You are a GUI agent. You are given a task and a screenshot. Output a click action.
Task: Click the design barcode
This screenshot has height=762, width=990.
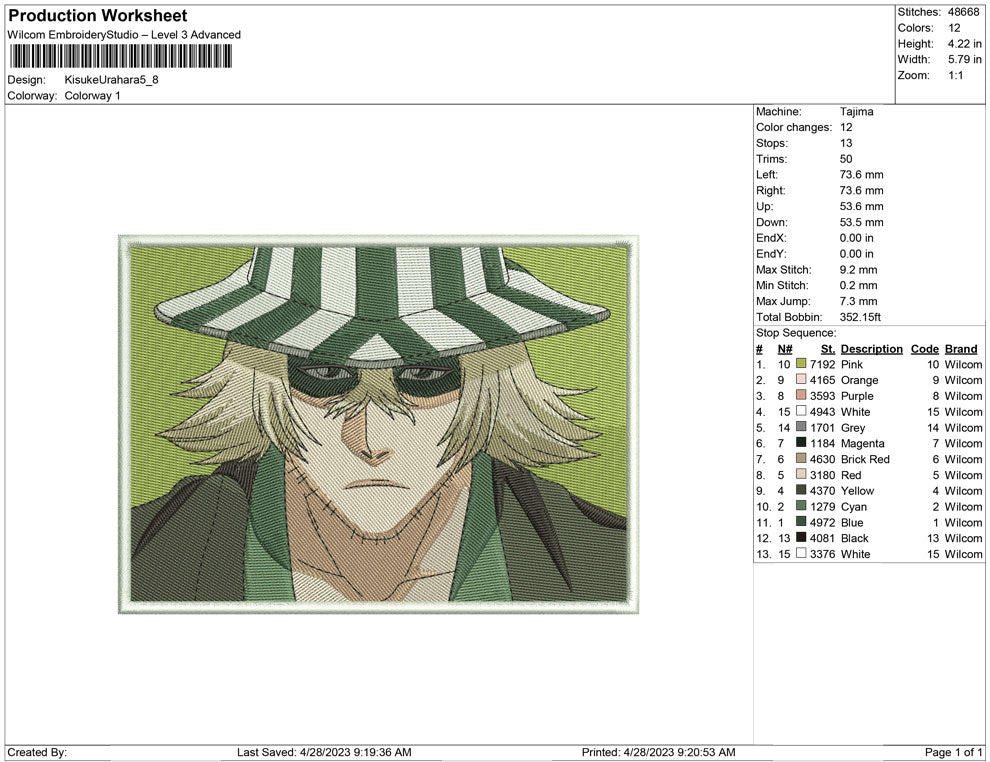pyautogui.click(x=120, y=57)
